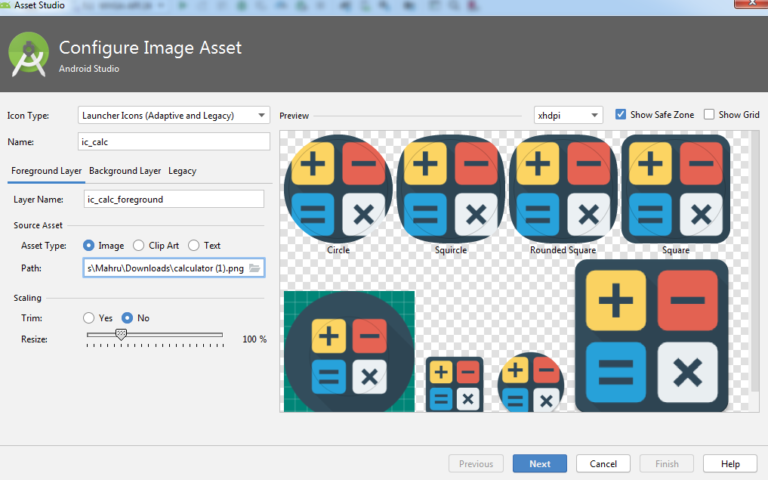
Task: Toggle the Show Safe Zone checkbox
Action: (x=621, y=115)
